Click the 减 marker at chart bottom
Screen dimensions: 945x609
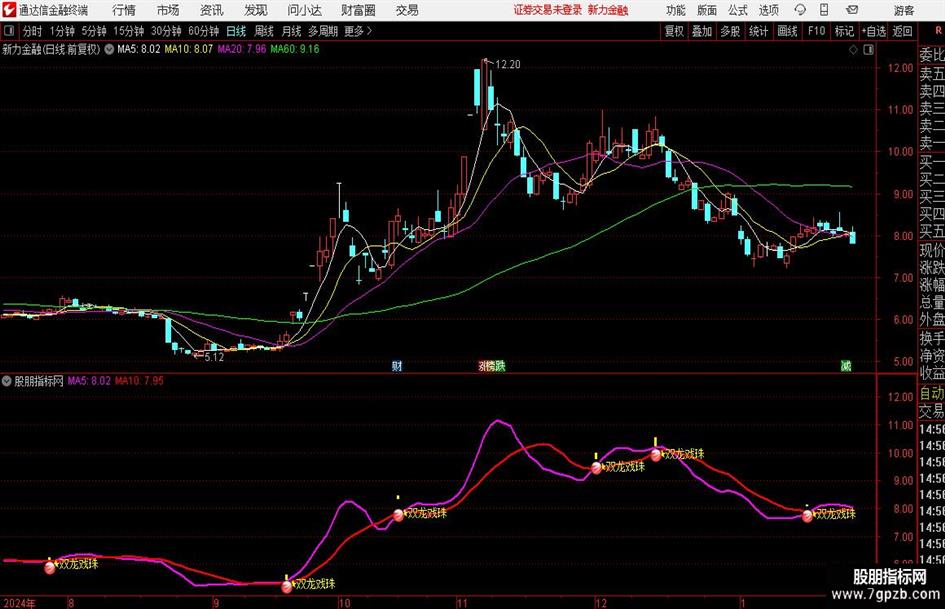pos(846,366)
